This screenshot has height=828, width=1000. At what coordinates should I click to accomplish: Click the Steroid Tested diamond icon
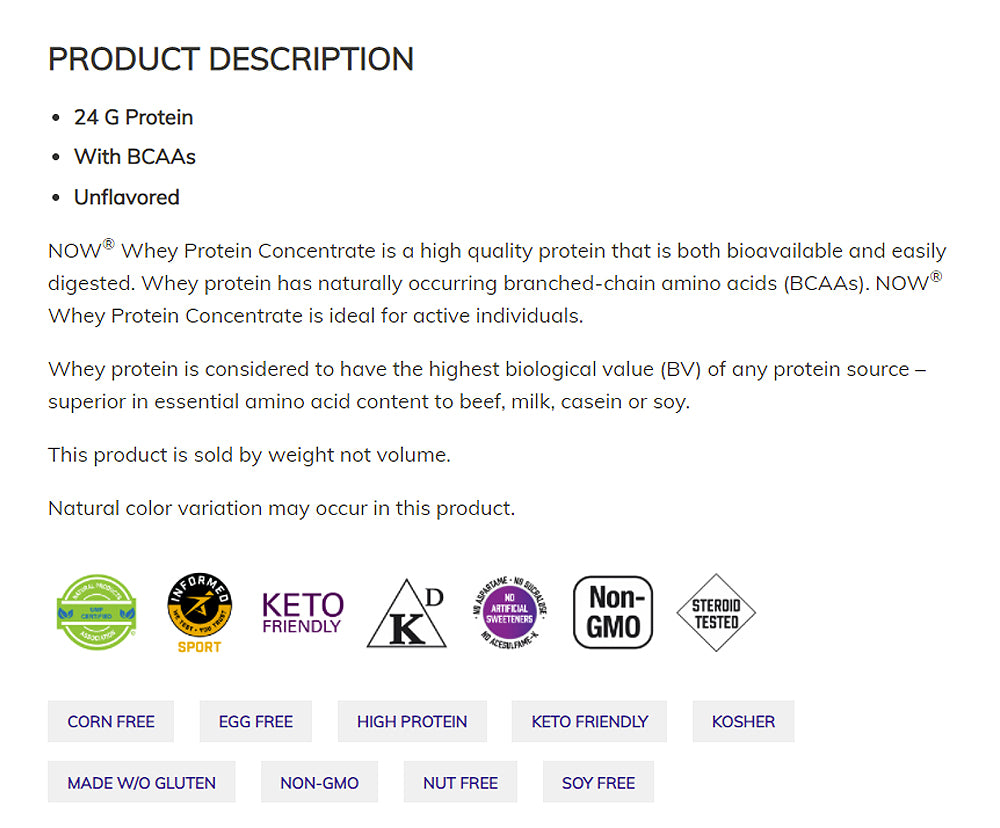coord(716,612)
